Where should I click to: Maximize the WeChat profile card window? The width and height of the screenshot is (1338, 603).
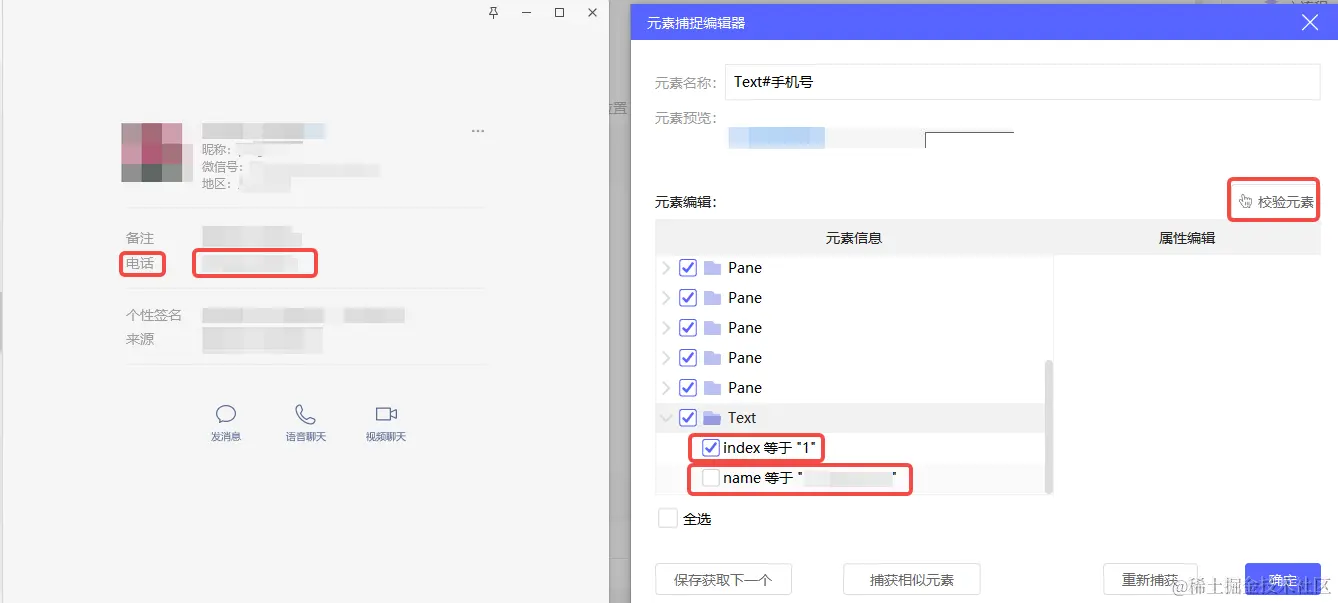tap(559, 13)
